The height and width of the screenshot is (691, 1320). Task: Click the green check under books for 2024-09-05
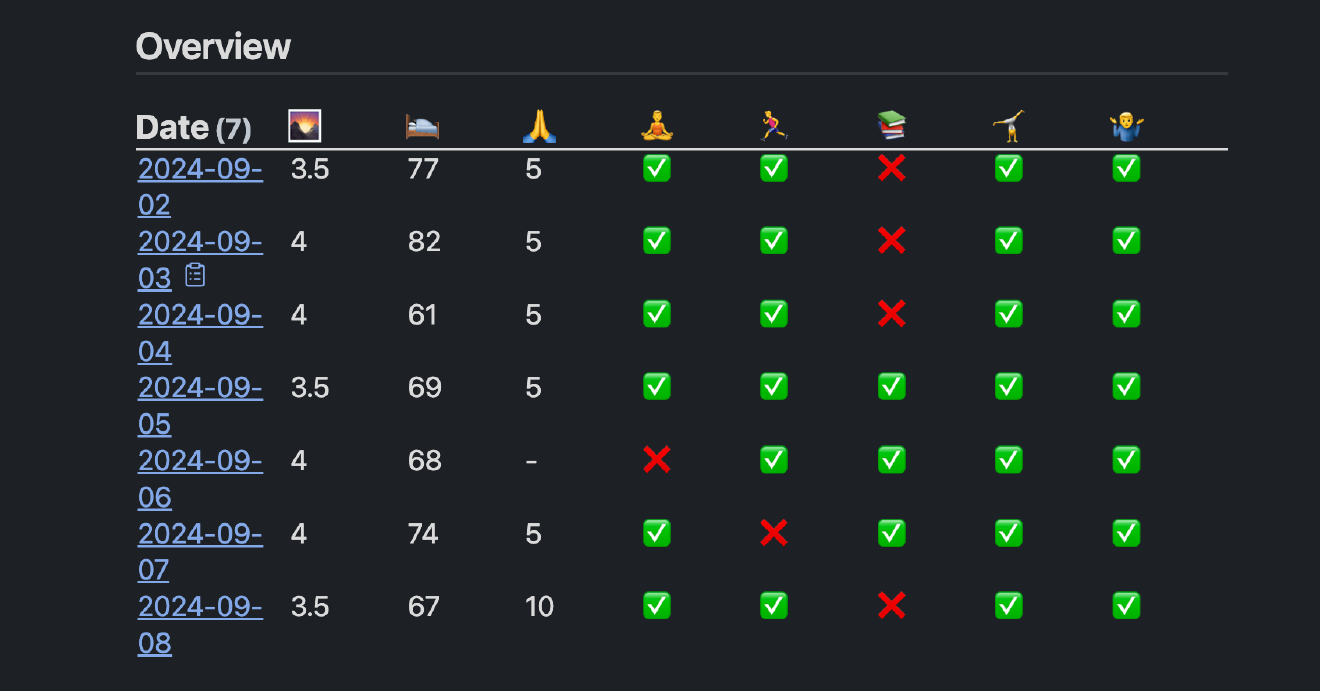[x=891, y=387]
